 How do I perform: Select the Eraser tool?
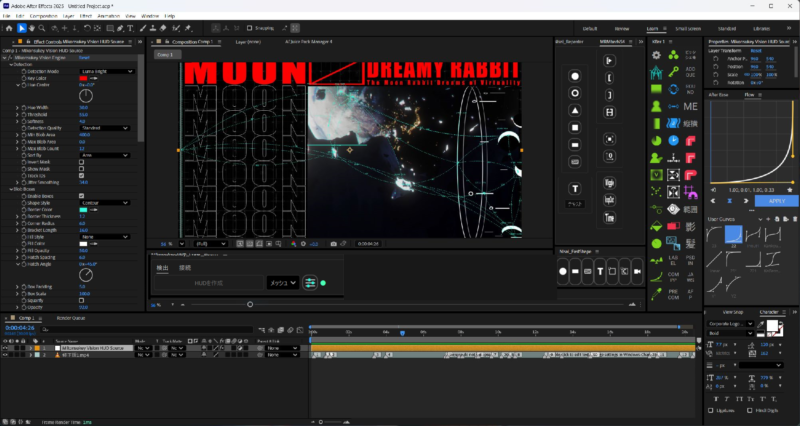point(163,29)
